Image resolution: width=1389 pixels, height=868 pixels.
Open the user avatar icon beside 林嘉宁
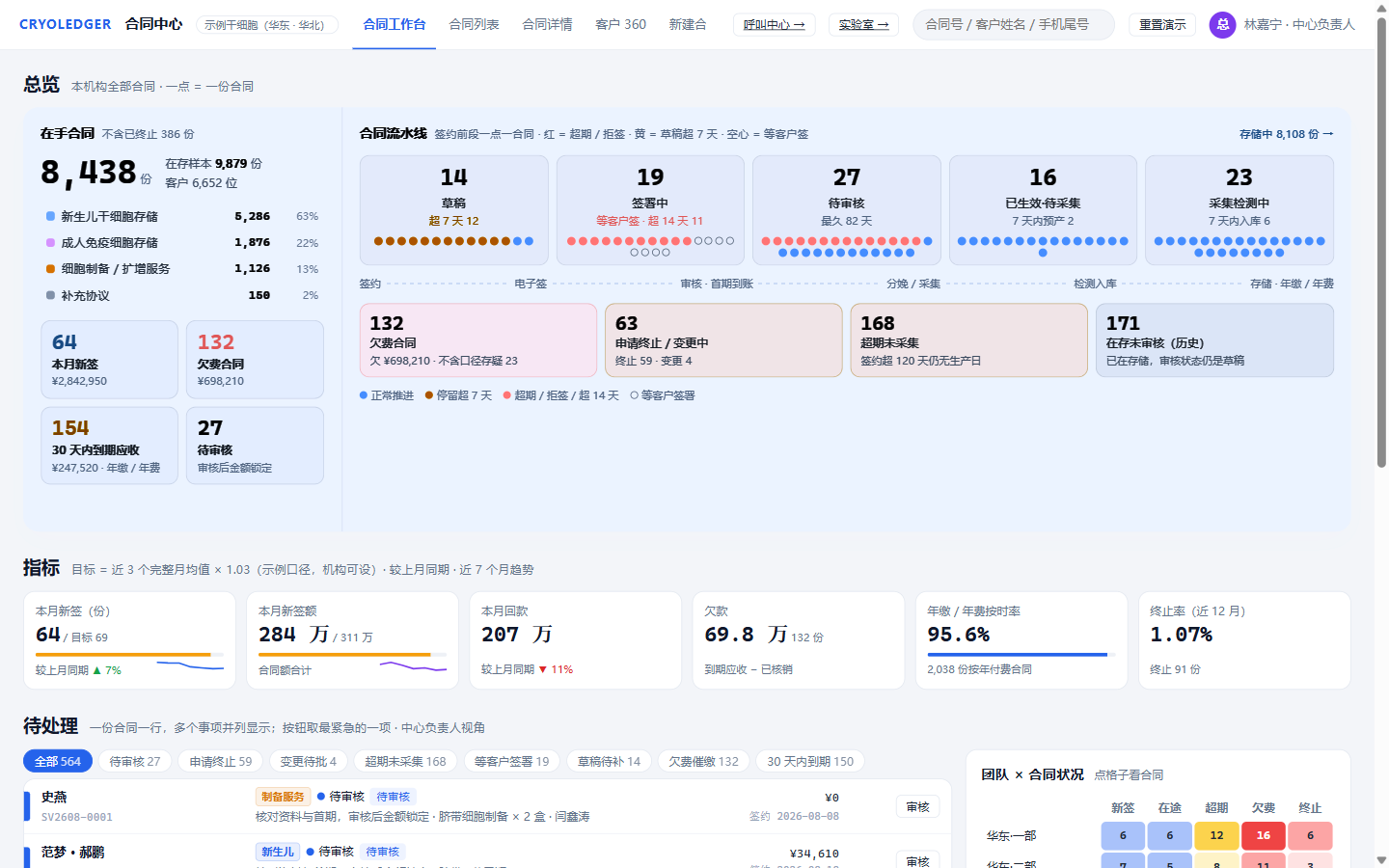pos(1222,25)
